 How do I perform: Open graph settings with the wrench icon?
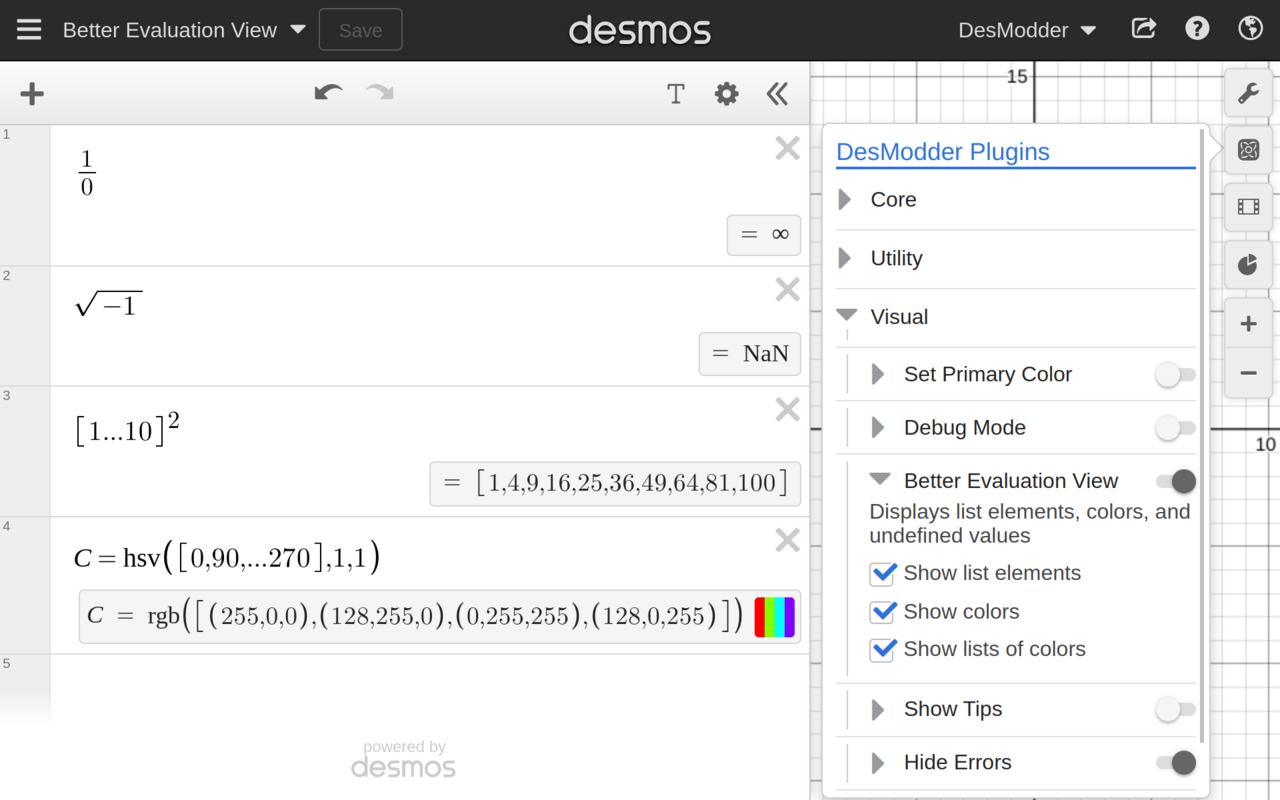[1248, 93]
